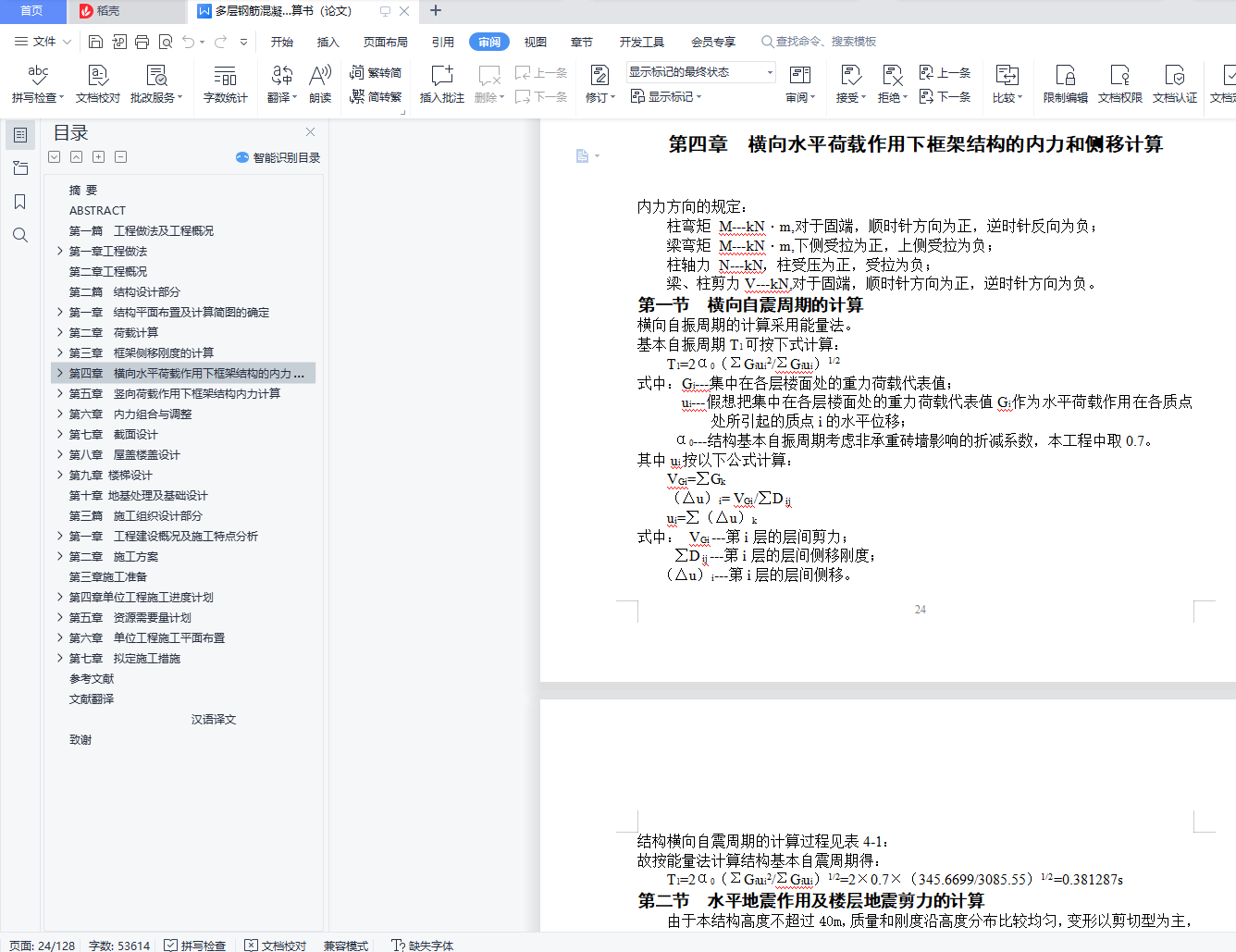
Task: Open the chapter navigation sidebar icon
Action: (x=20, y=168)
